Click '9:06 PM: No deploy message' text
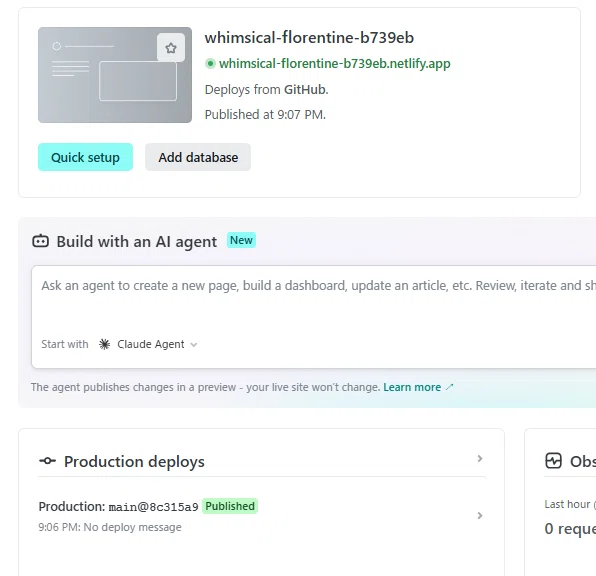Viewport: 596px width, 576px height. [x=110, y=527]
